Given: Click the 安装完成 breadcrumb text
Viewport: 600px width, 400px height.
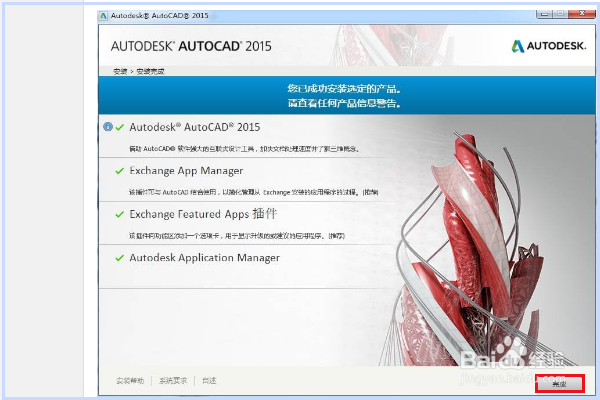Looking at the screenshot, I should 150,71.
